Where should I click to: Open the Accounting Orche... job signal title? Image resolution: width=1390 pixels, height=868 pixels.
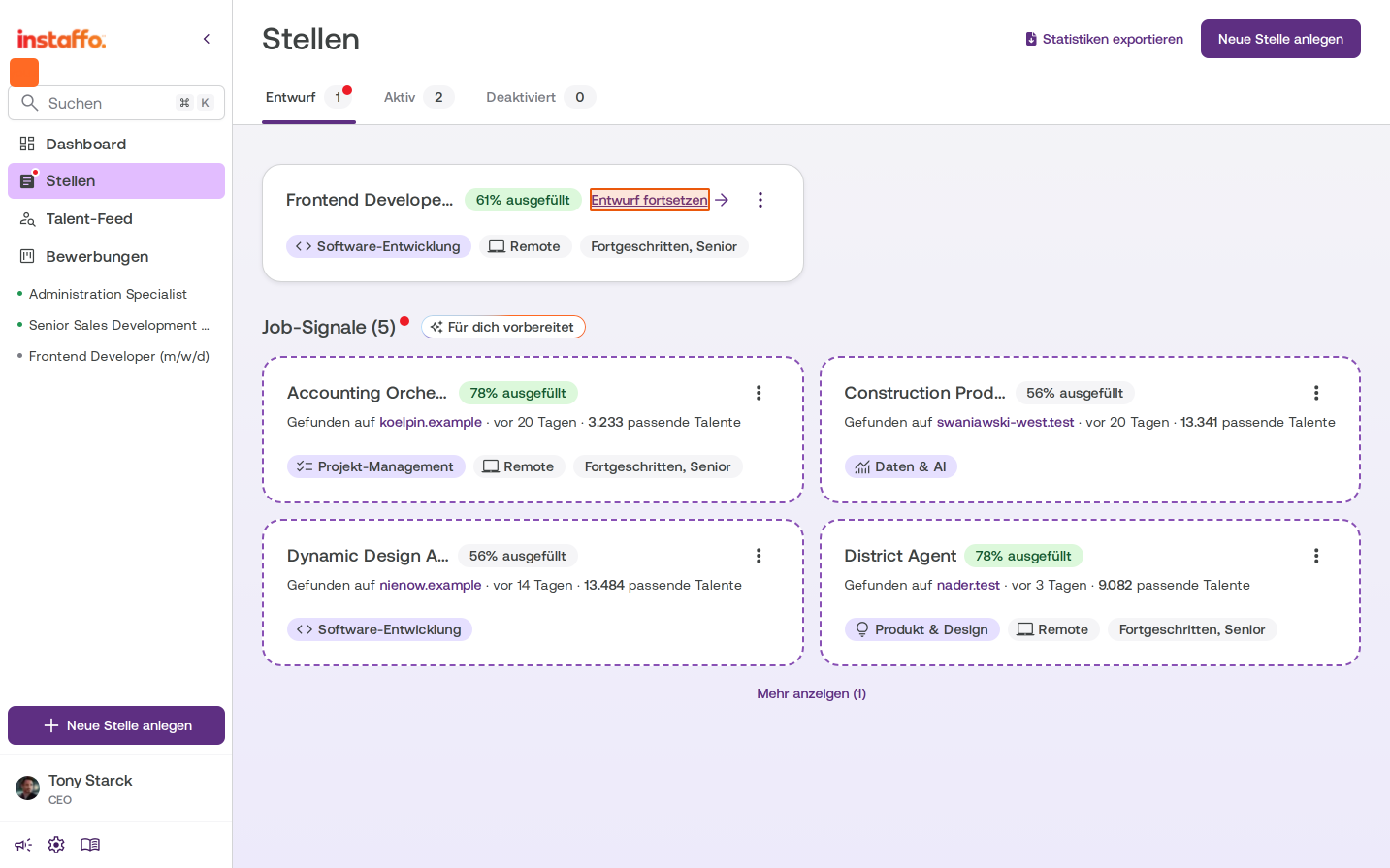click(367, 393)
